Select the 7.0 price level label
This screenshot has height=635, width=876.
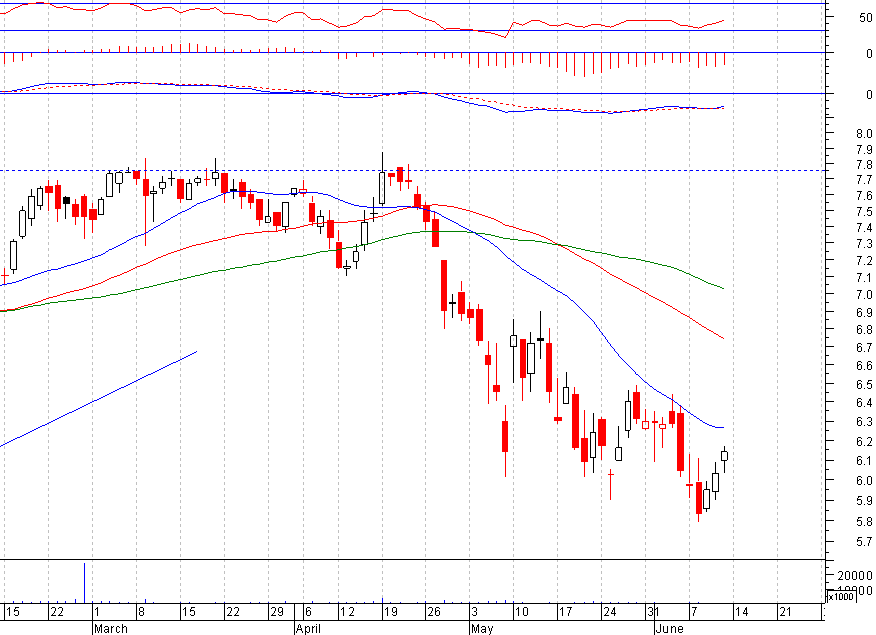864,294
